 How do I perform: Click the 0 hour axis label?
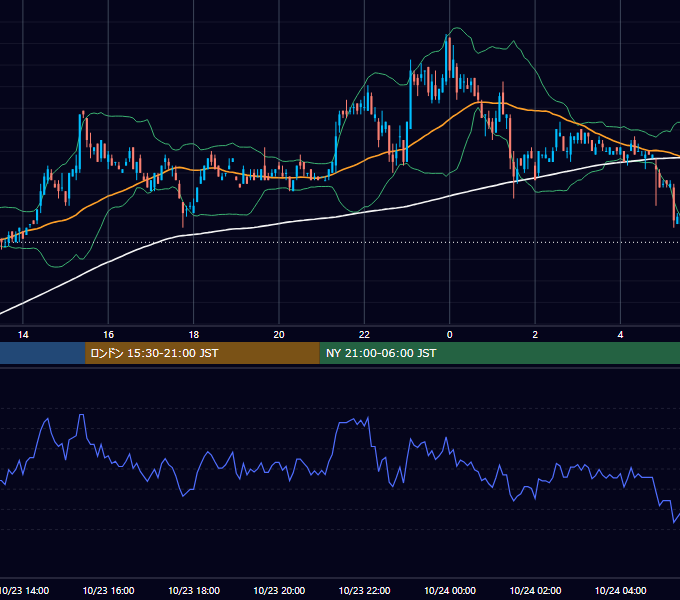tap(450, 335)
